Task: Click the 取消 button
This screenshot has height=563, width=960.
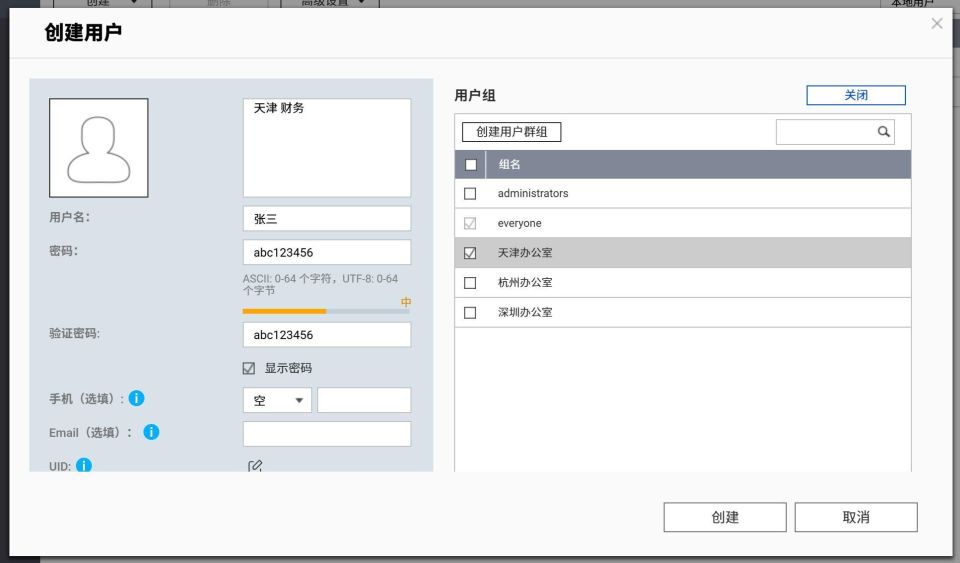Action: point(856,517)
